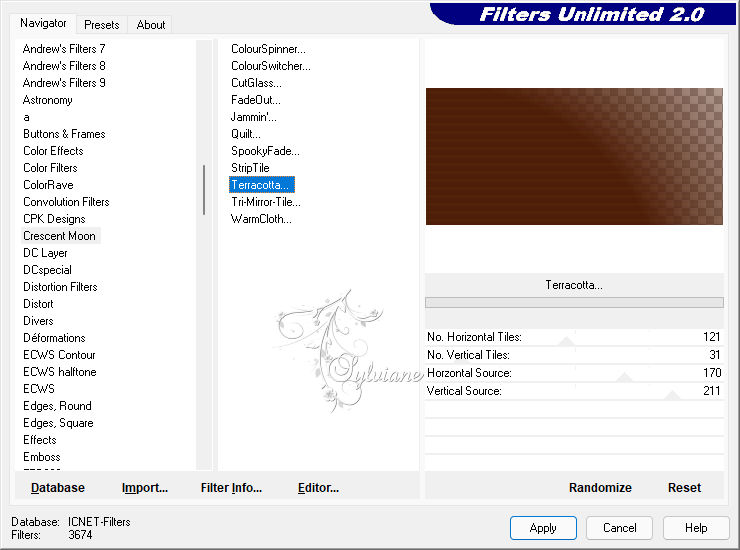Reset the filter settings
Screen dimensions: 740x550
684,488
